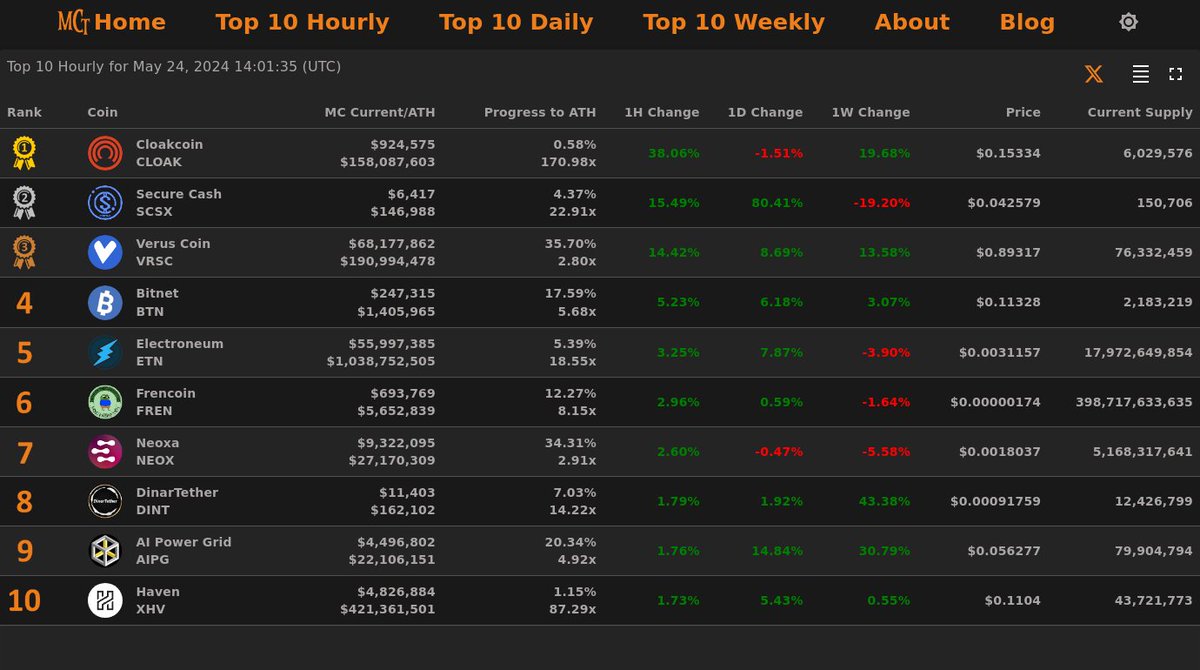
Task: Click the Haven coin logo
Action: (105, 601)
